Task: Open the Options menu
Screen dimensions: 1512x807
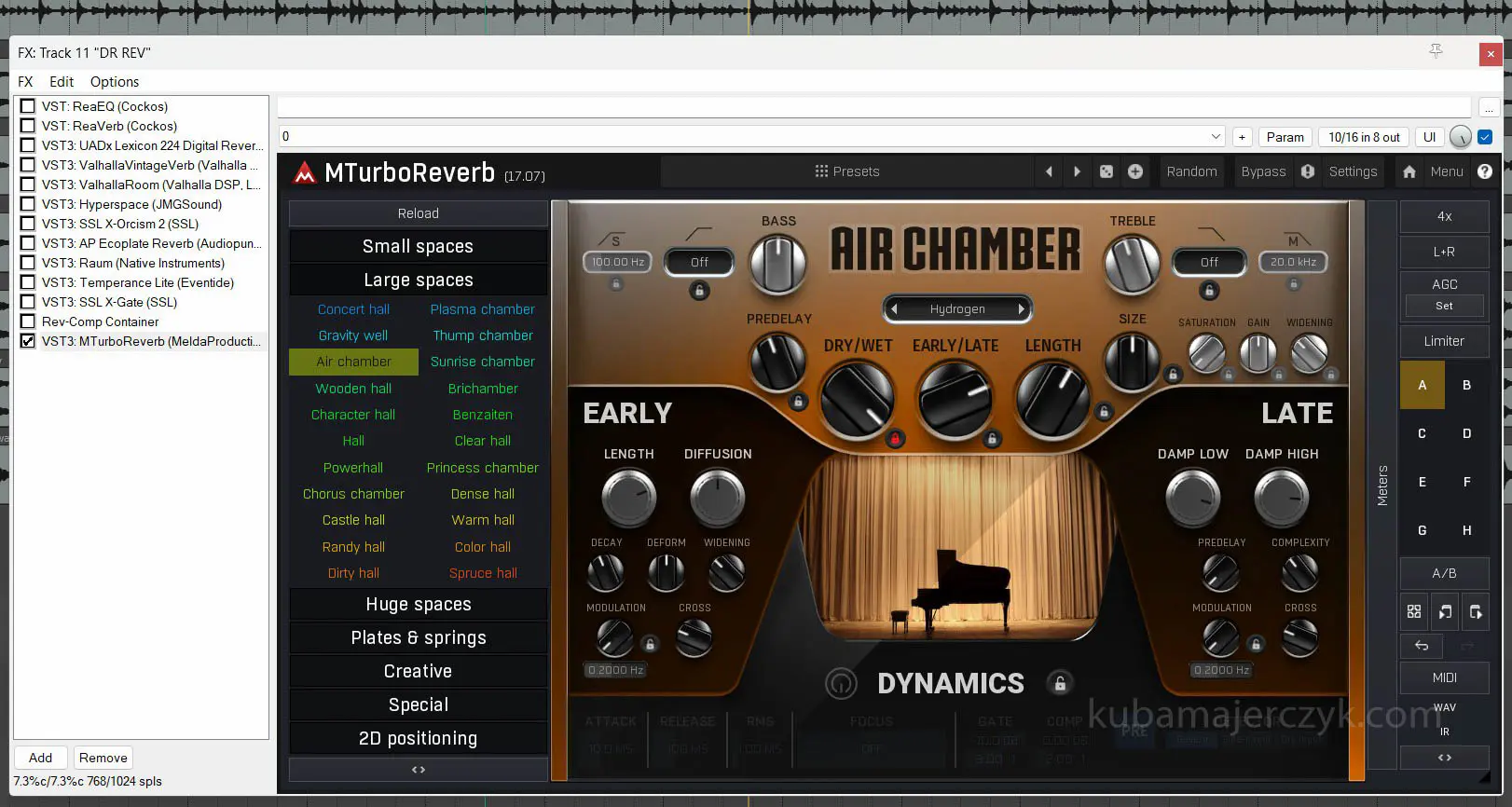Action: tap(114, 82)
